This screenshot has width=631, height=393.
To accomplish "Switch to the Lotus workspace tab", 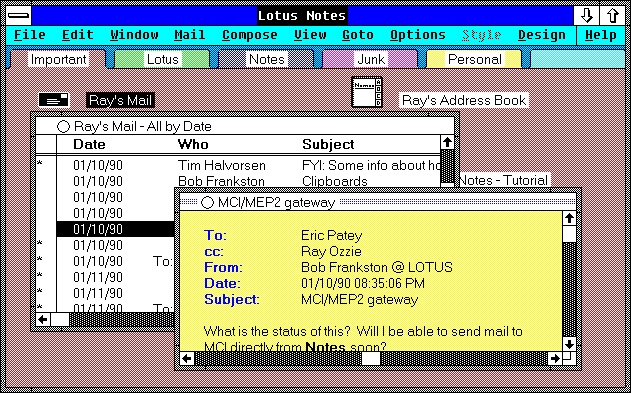I will (162, 60).
